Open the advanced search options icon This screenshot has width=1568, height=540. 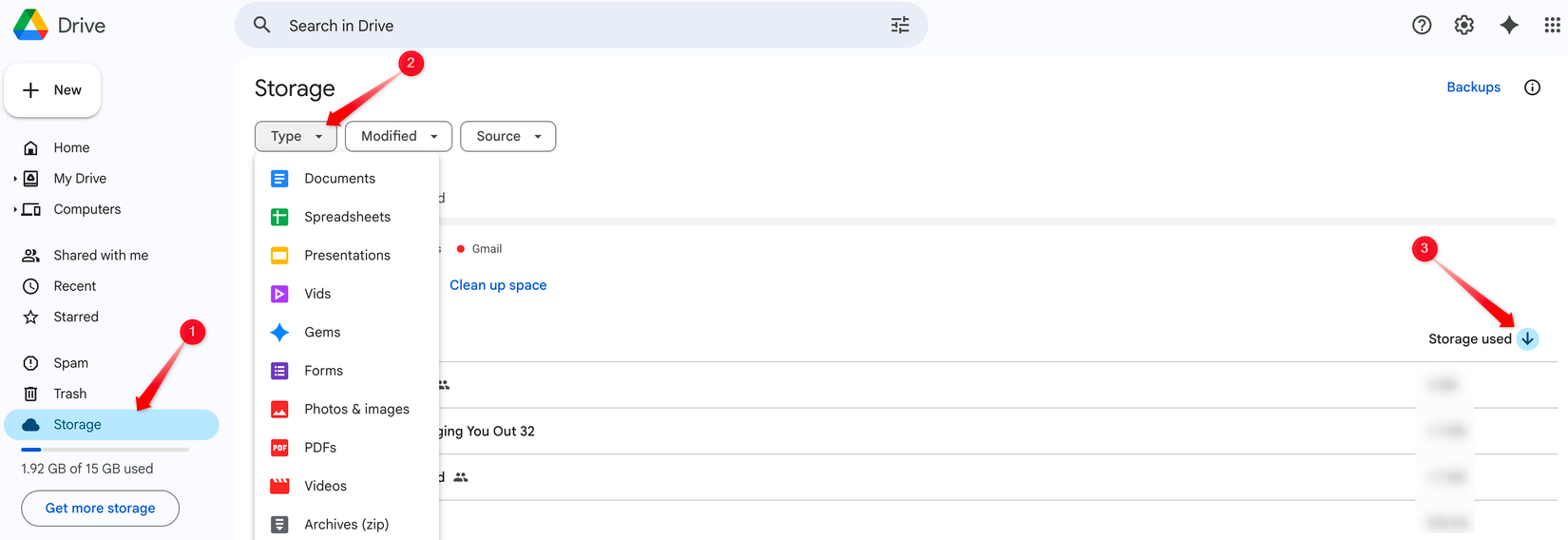[x=900, y=26]
